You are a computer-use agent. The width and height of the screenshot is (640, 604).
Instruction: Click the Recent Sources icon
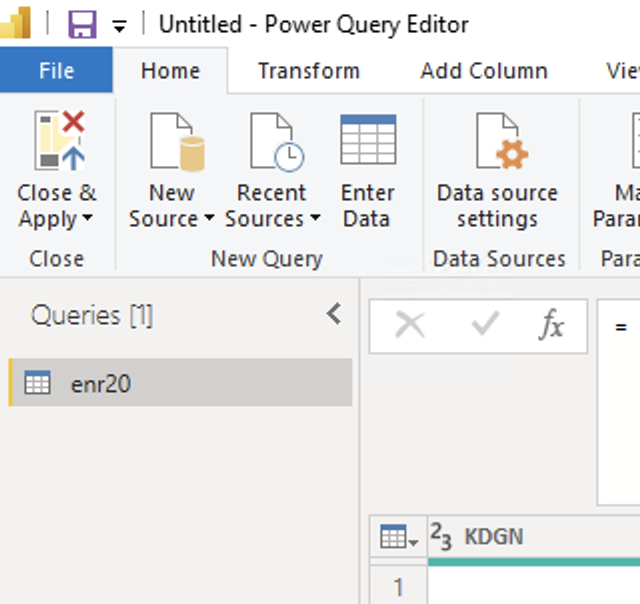[277, 141]
